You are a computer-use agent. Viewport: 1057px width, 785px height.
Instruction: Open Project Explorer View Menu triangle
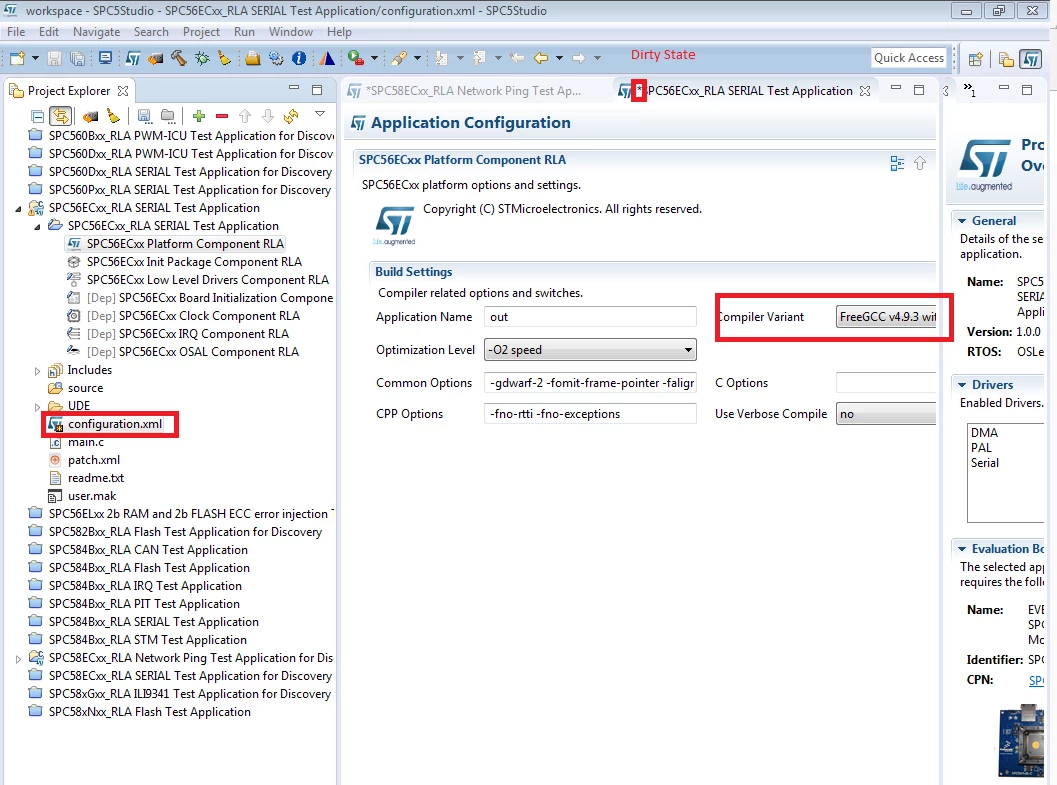(320, 115)
